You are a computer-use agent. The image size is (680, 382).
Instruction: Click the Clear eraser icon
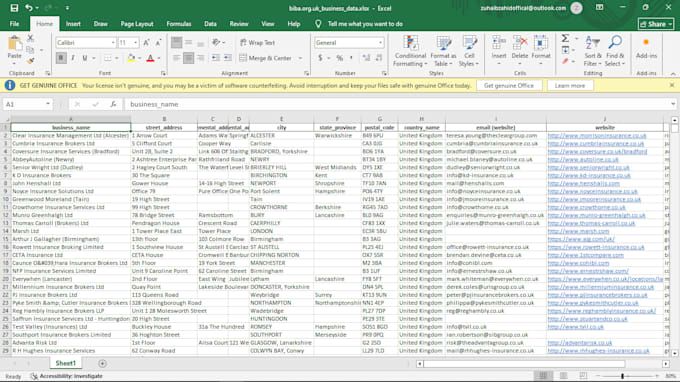tap(565, 62)
